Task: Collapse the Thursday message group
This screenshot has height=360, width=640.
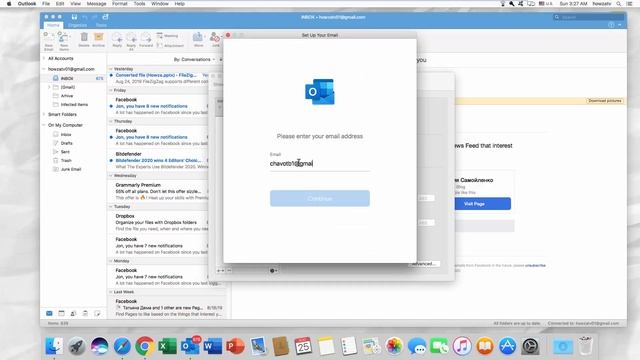Action: point(111,121)
